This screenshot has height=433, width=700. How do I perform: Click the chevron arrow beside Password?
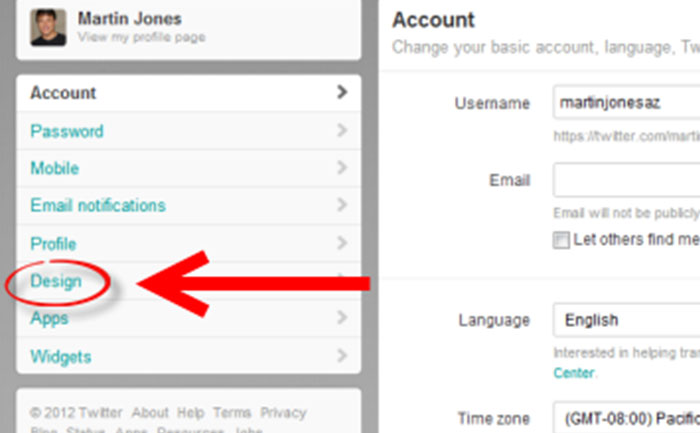coord(342,130)
